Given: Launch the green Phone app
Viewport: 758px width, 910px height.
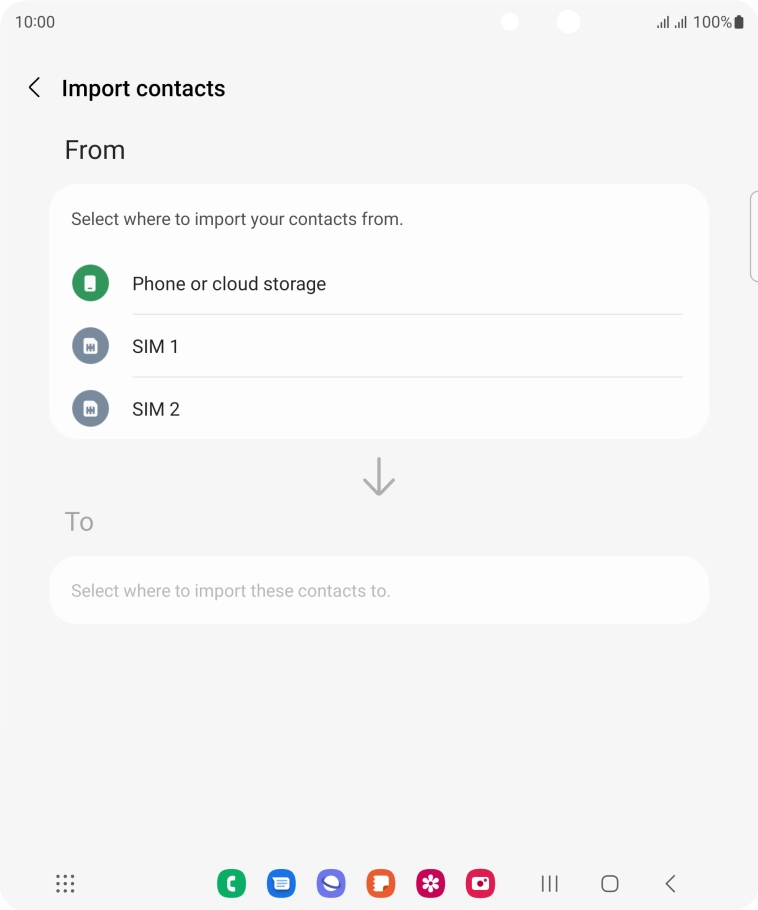Looking at the screenshot, I should coord(231,883).
